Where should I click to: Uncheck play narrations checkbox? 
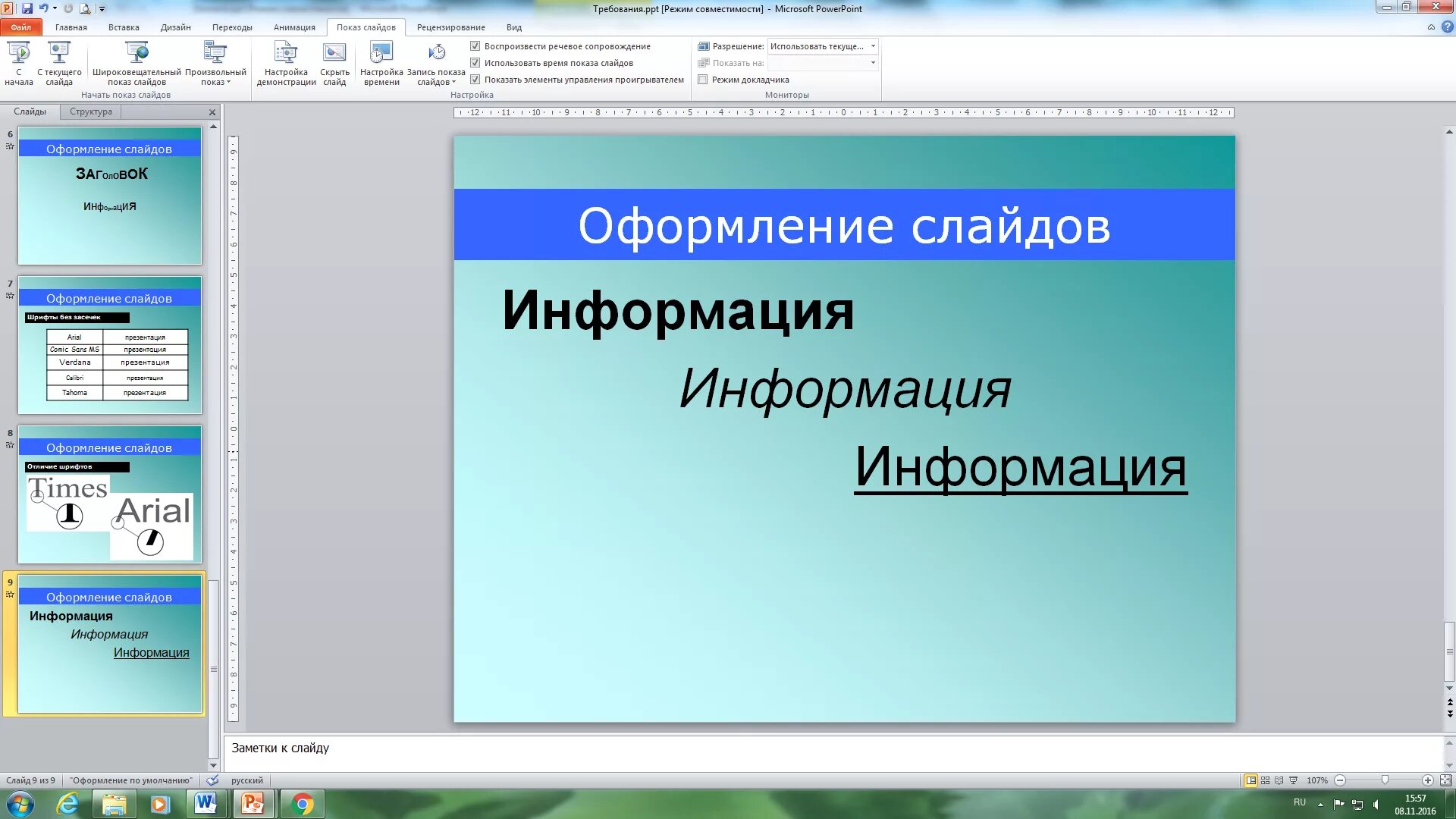point(475,46)
